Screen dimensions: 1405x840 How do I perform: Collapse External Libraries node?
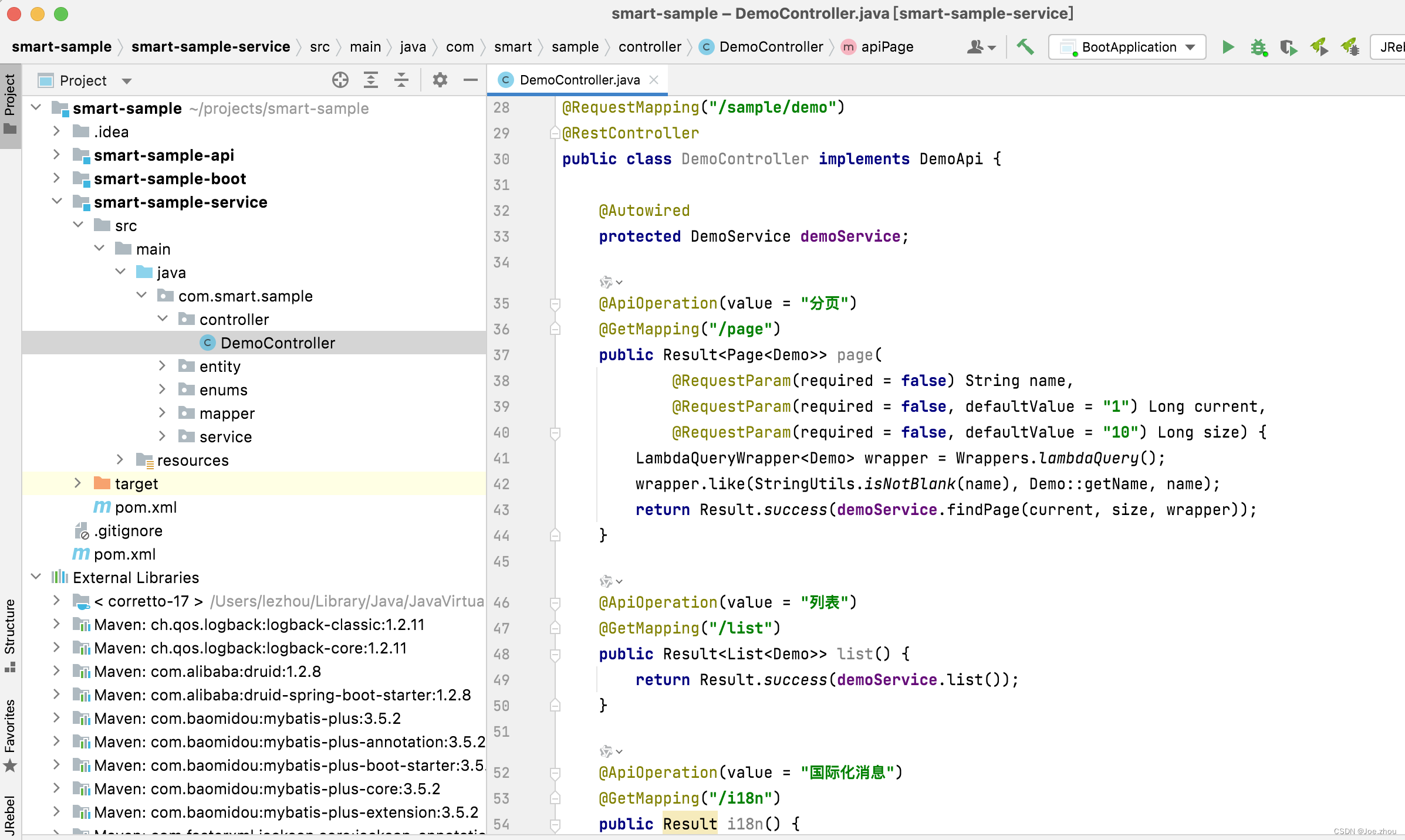point(36,577)
